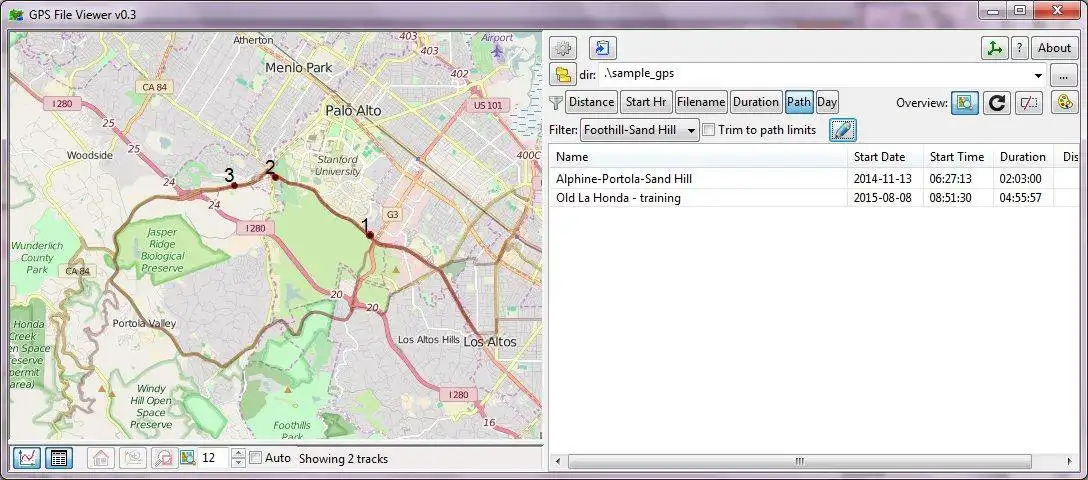Click the red-slash rectangle icon
The image size is (1088, 480).
coord(1029,103)
